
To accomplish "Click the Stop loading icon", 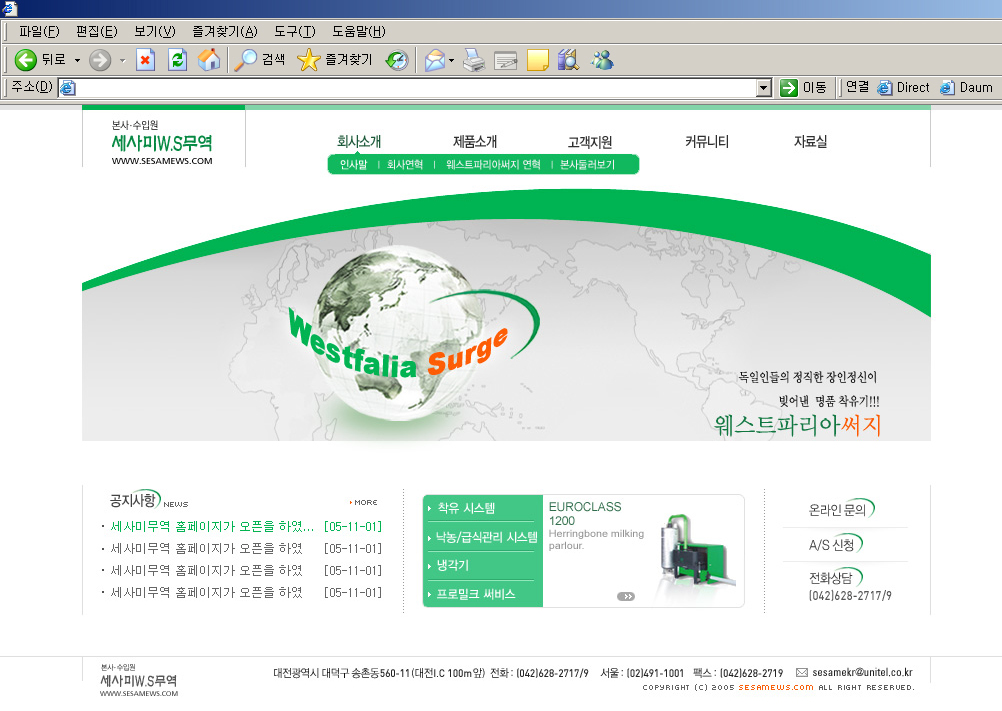I will coord(145,60).
